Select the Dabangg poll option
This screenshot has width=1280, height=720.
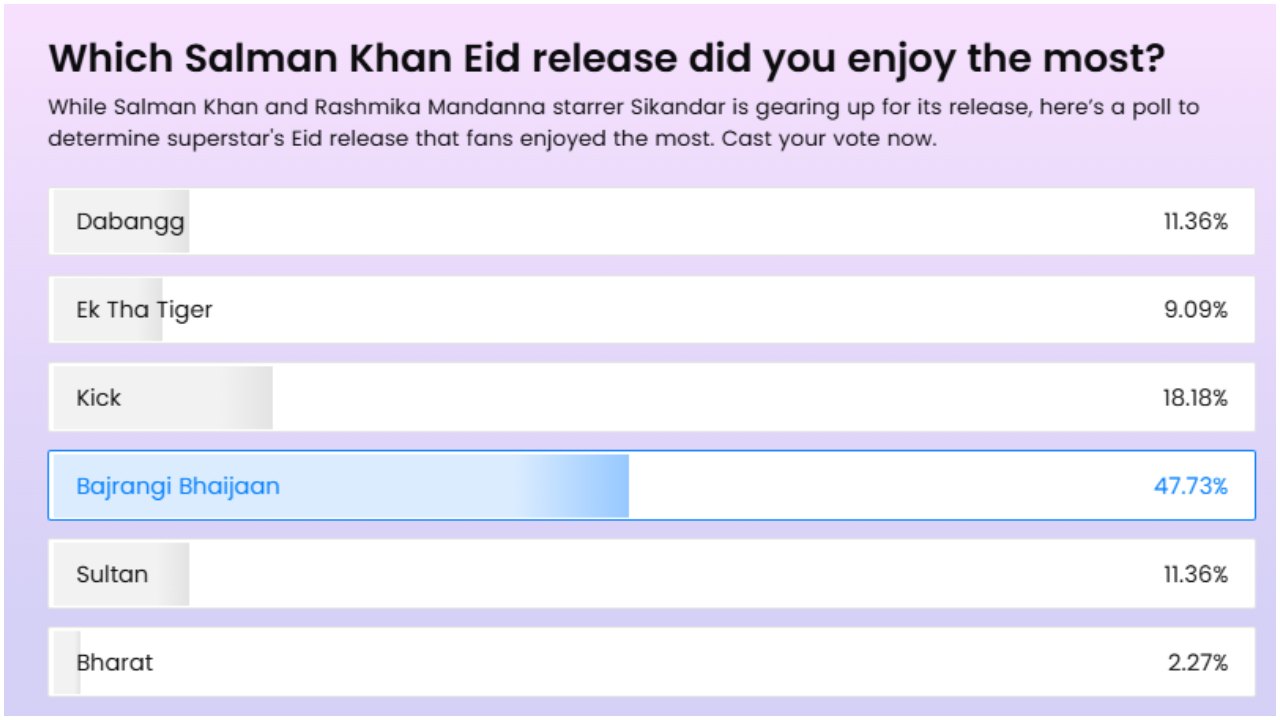tap(652, 221)
